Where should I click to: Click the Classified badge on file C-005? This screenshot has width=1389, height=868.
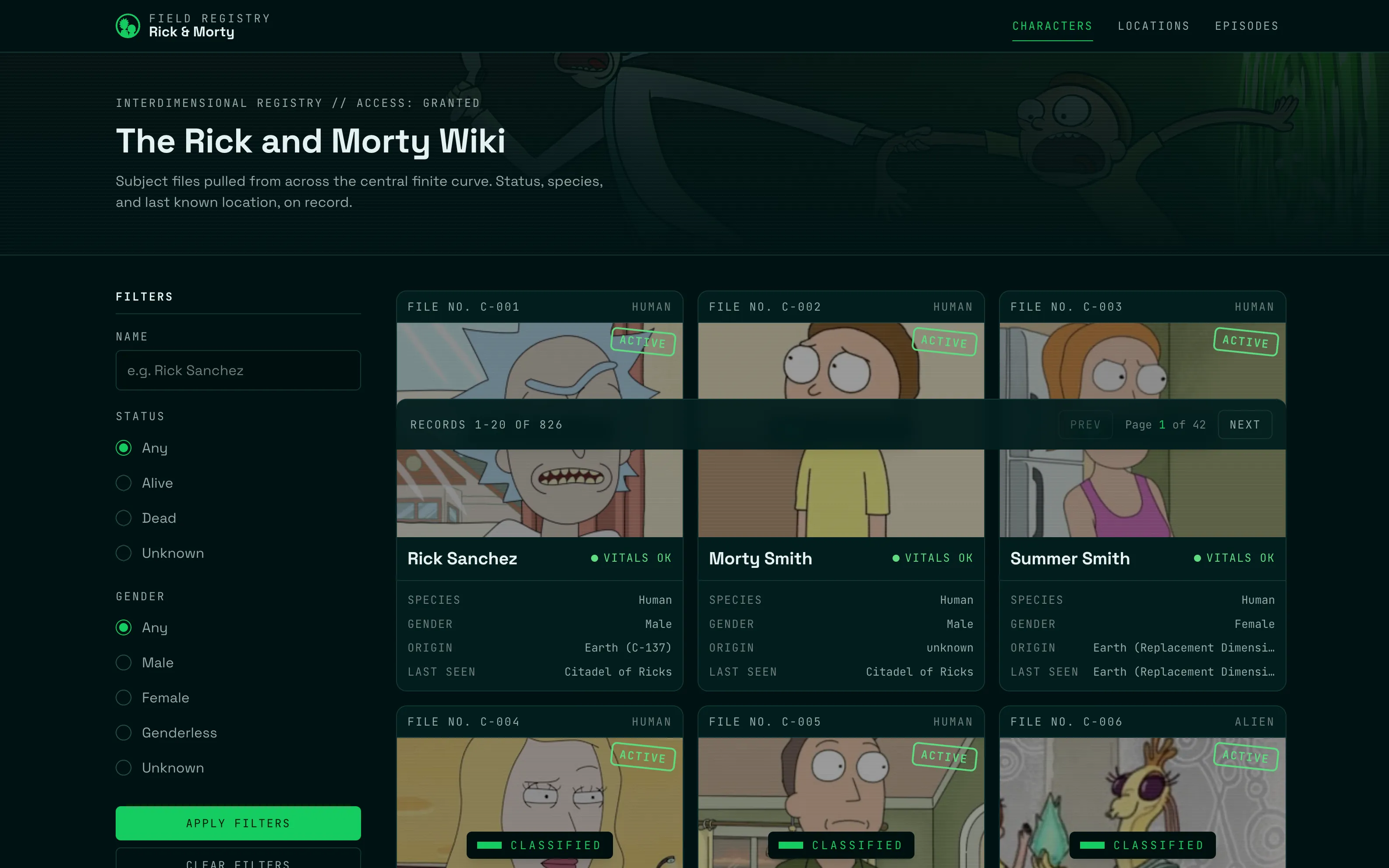(841, 845)
